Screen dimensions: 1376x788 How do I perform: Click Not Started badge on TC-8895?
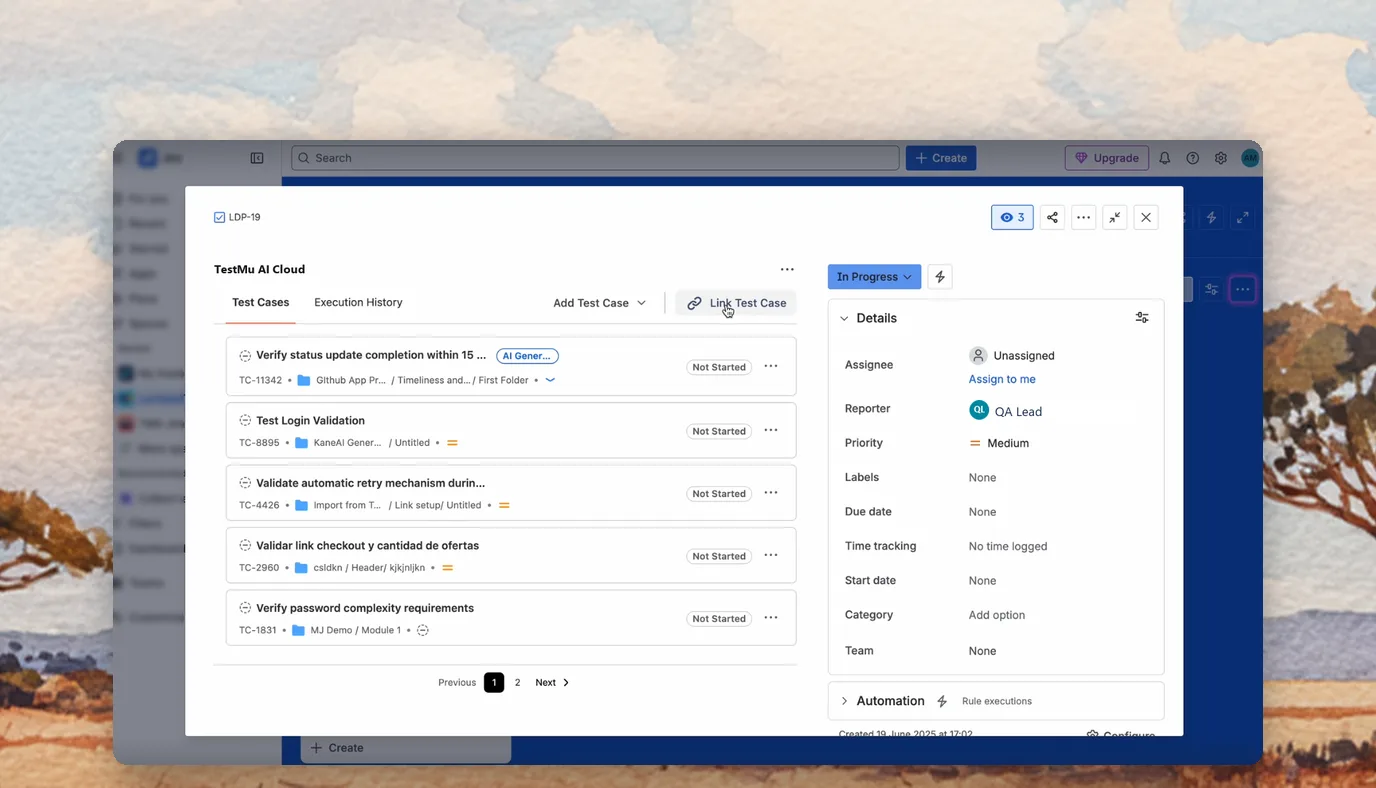click(719, 431)
